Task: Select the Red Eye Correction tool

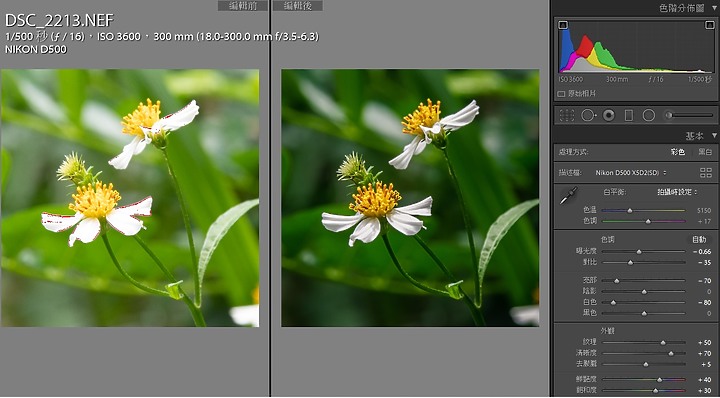Action: tap(609, 115)
